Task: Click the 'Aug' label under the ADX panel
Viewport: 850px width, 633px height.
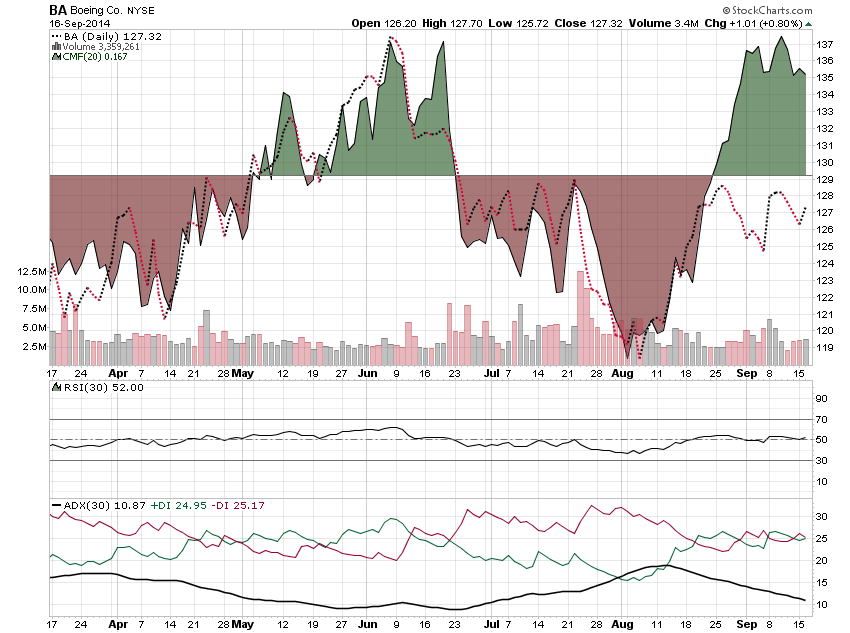Action: click(x=622, y=624)
